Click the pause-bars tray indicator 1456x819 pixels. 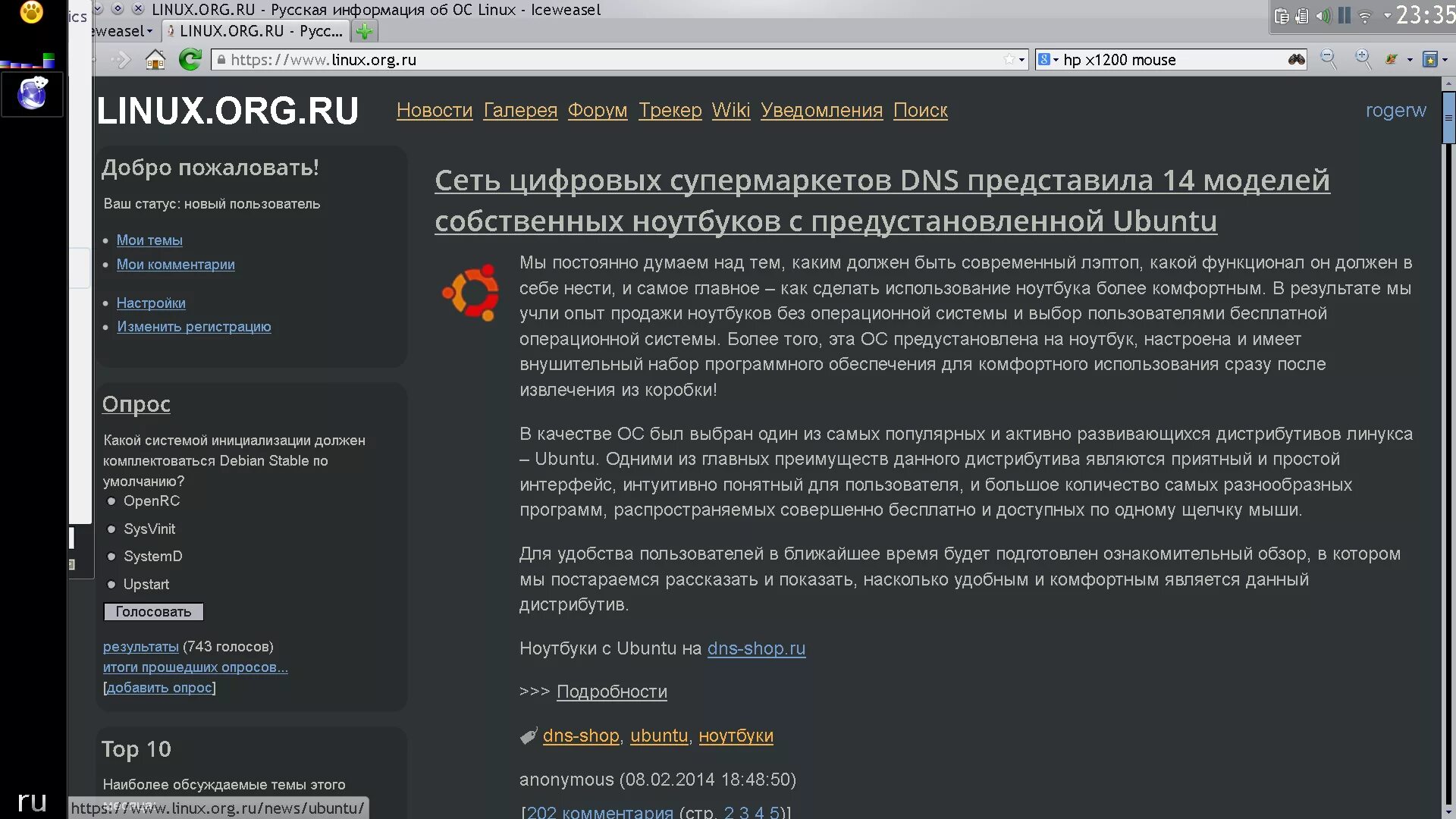(x=1345, y=16)
